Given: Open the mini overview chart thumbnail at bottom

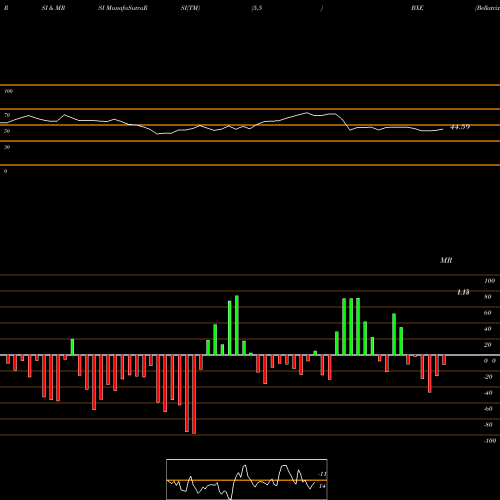Looking at the screenshot, I should pyautogui.click(x=247, y=479).
